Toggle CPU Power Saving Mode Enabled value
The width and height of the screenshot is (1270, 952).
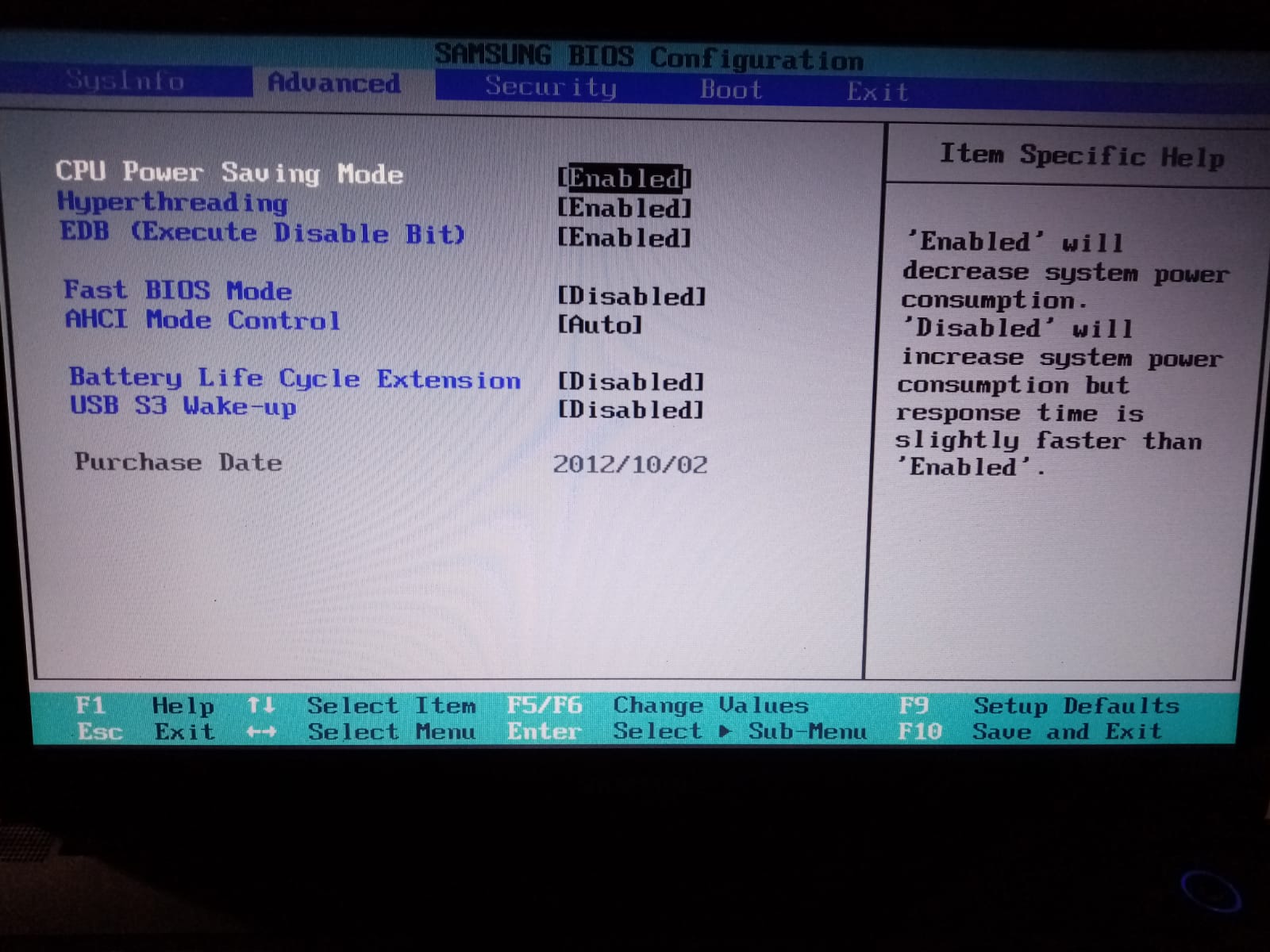point(624,178)
